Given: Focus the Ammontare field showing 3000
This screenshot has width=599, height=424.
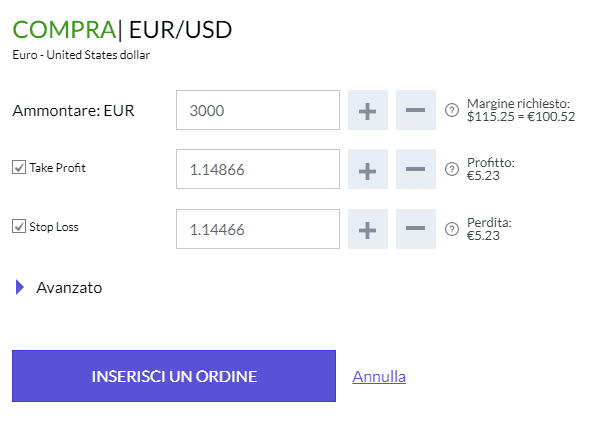Looking at the screenshot, I should coord(258,110).
